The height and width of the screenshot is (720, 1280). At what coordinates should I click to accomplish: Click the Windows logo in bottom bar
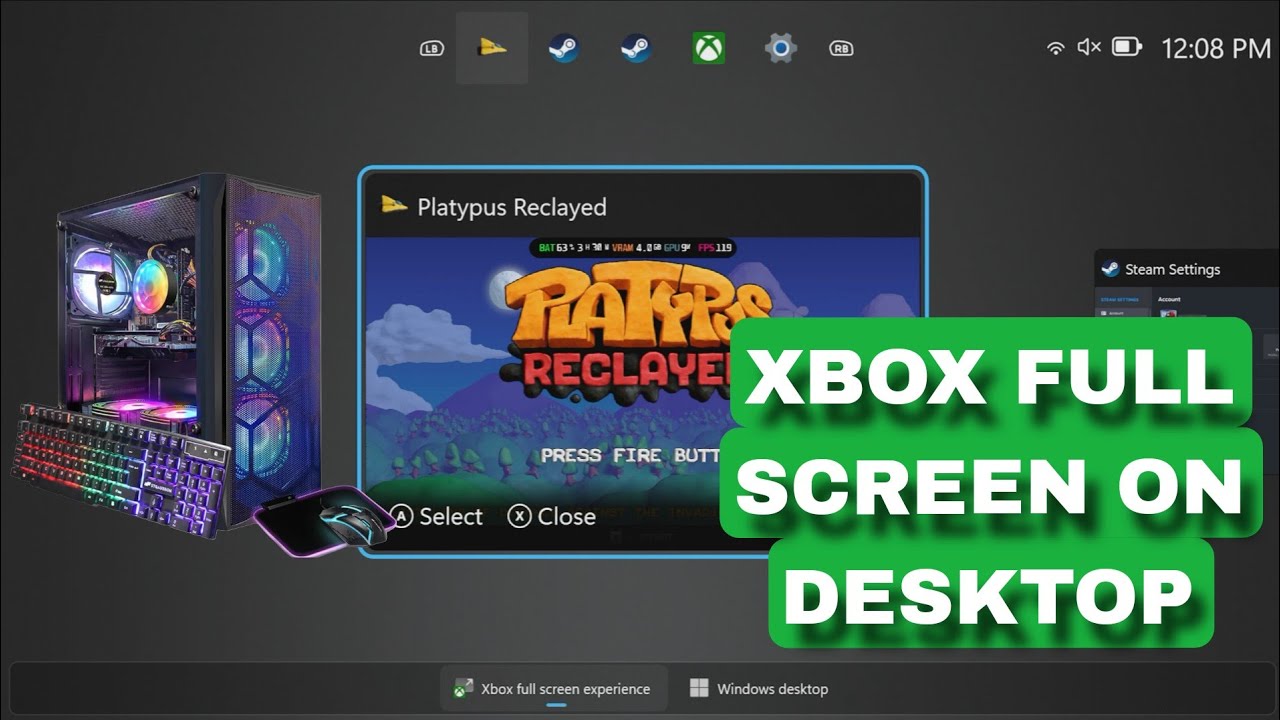pos(699,688)
